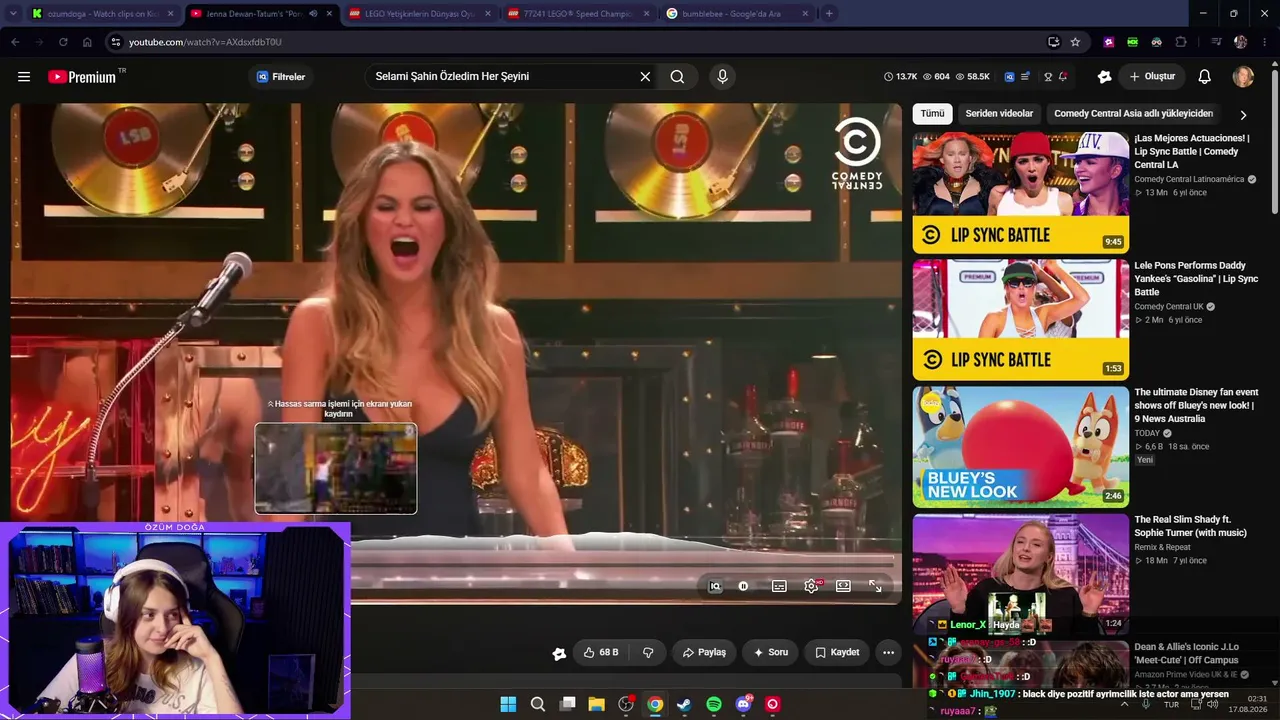Open Windows taskbar search
This screenshot has height=720, width=1280.
pos(537,704)
